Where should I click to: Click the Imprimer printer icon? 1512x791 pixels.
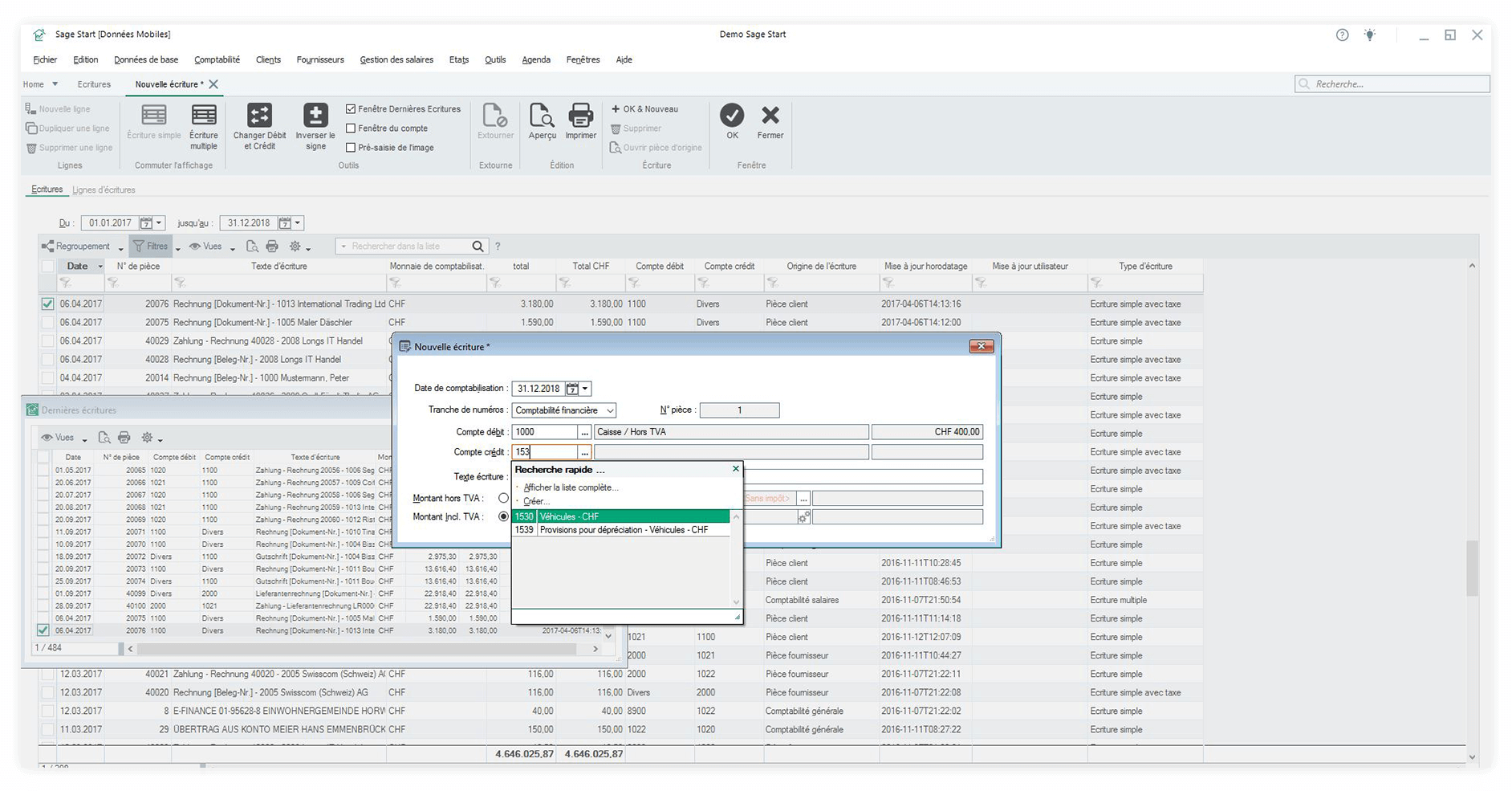click(580, 115)
